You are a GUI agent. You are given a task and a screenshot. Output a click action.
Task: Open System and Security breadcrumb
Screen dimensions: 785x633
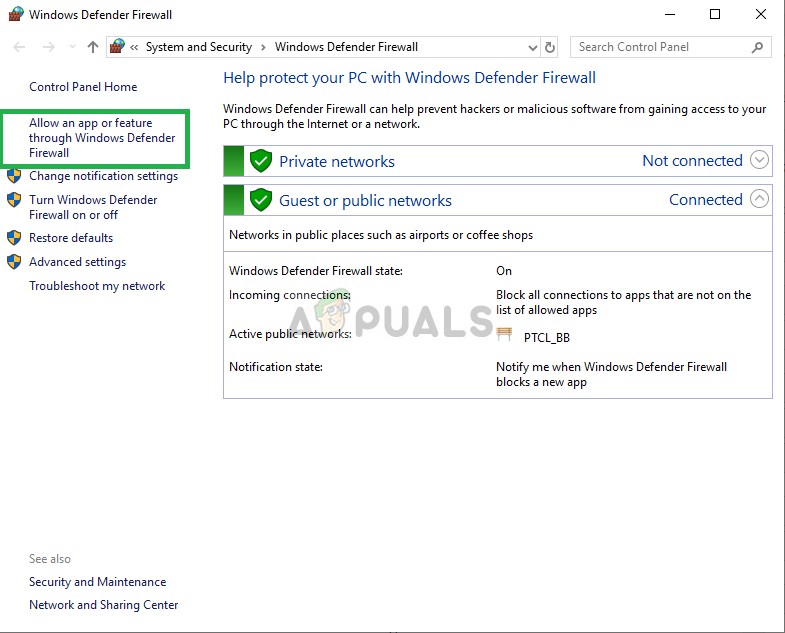(x=199, y=47)
